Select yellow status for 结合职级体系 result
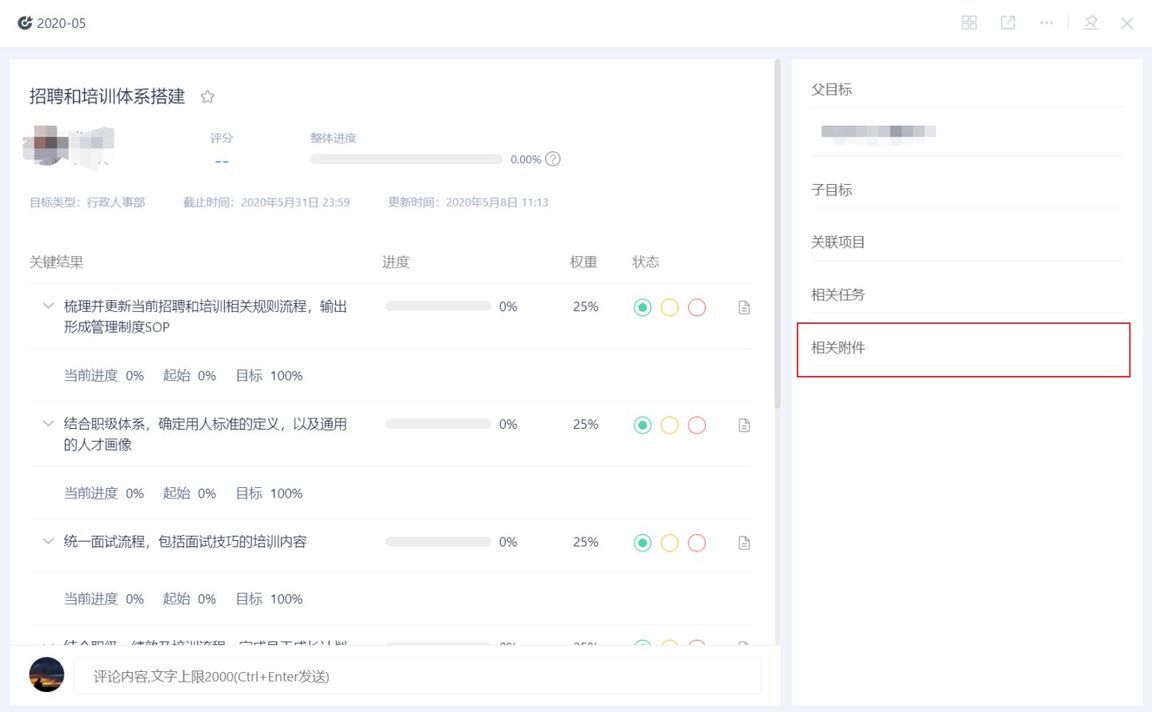 pos(669,425)
